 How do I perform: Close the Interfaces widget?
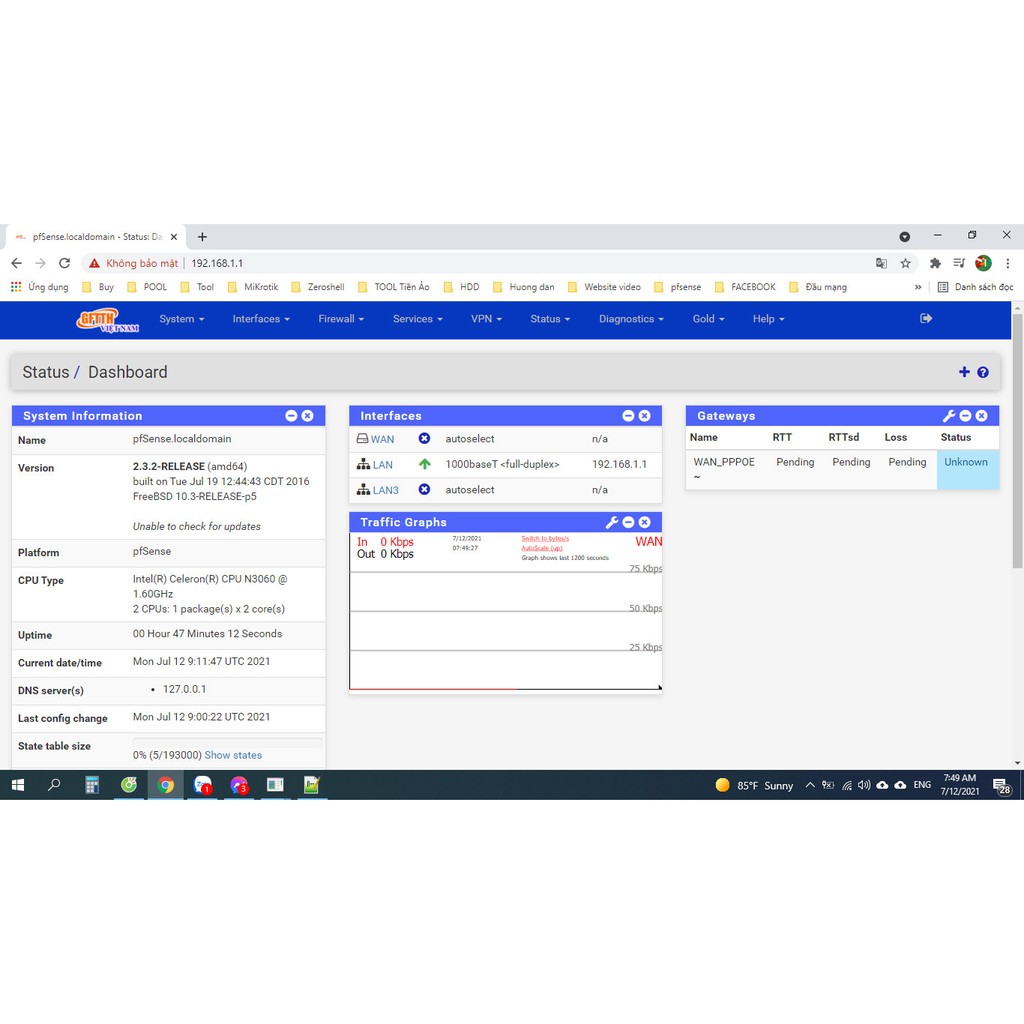[x=644, y=416]
